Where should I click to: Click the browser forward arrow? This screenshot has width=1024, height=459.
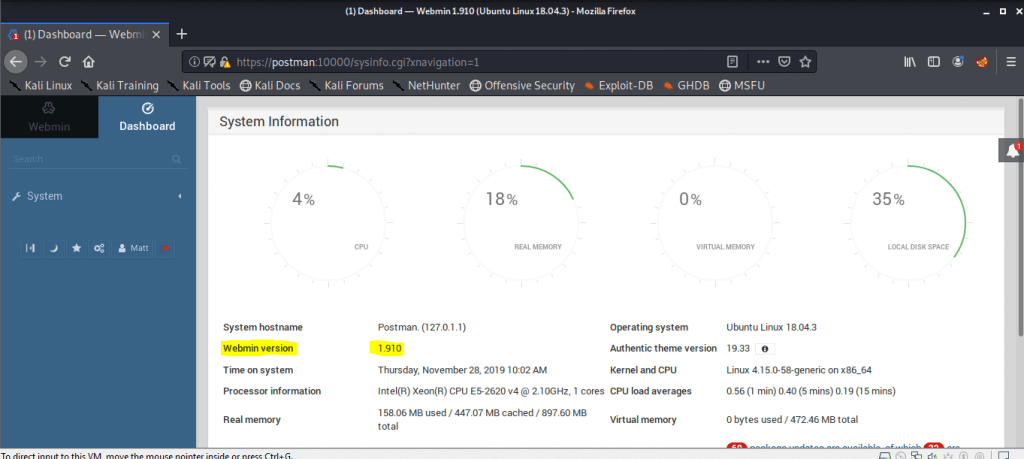point(40,62)
